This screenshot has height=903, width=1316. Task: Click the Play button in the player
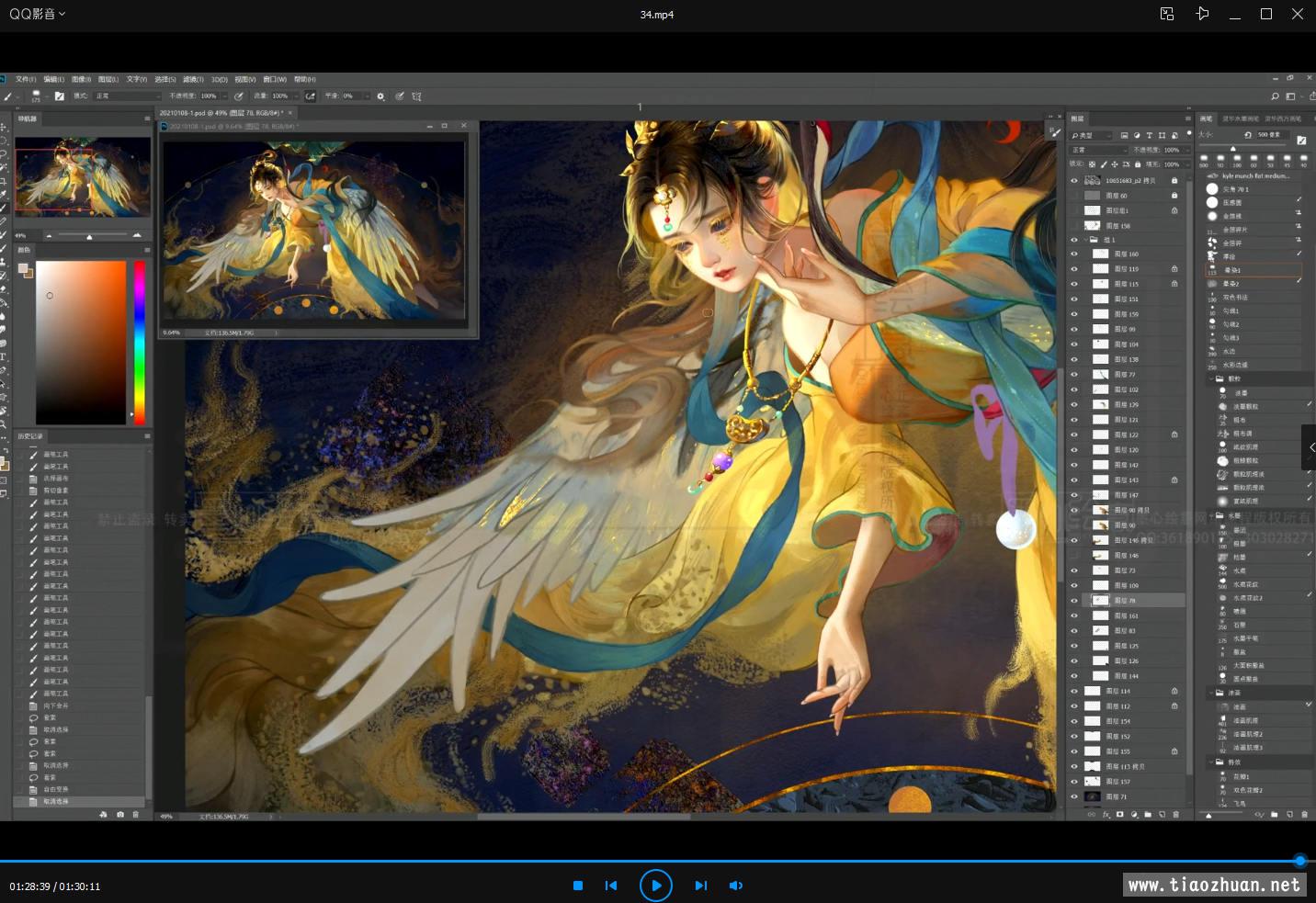[x=655, y=886]
